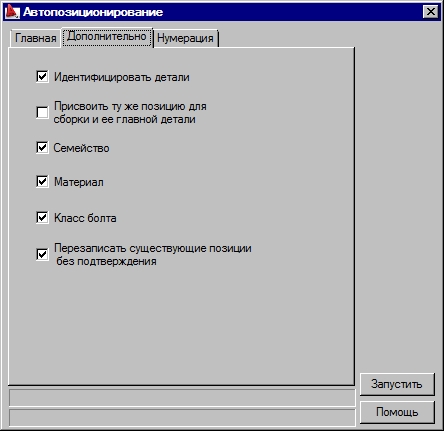
Task: Click the lower empty status field
Action: 182,418
